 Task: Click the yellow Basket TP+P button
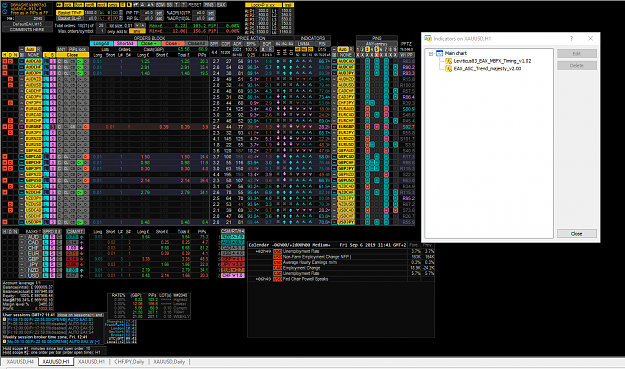point(70,13)
